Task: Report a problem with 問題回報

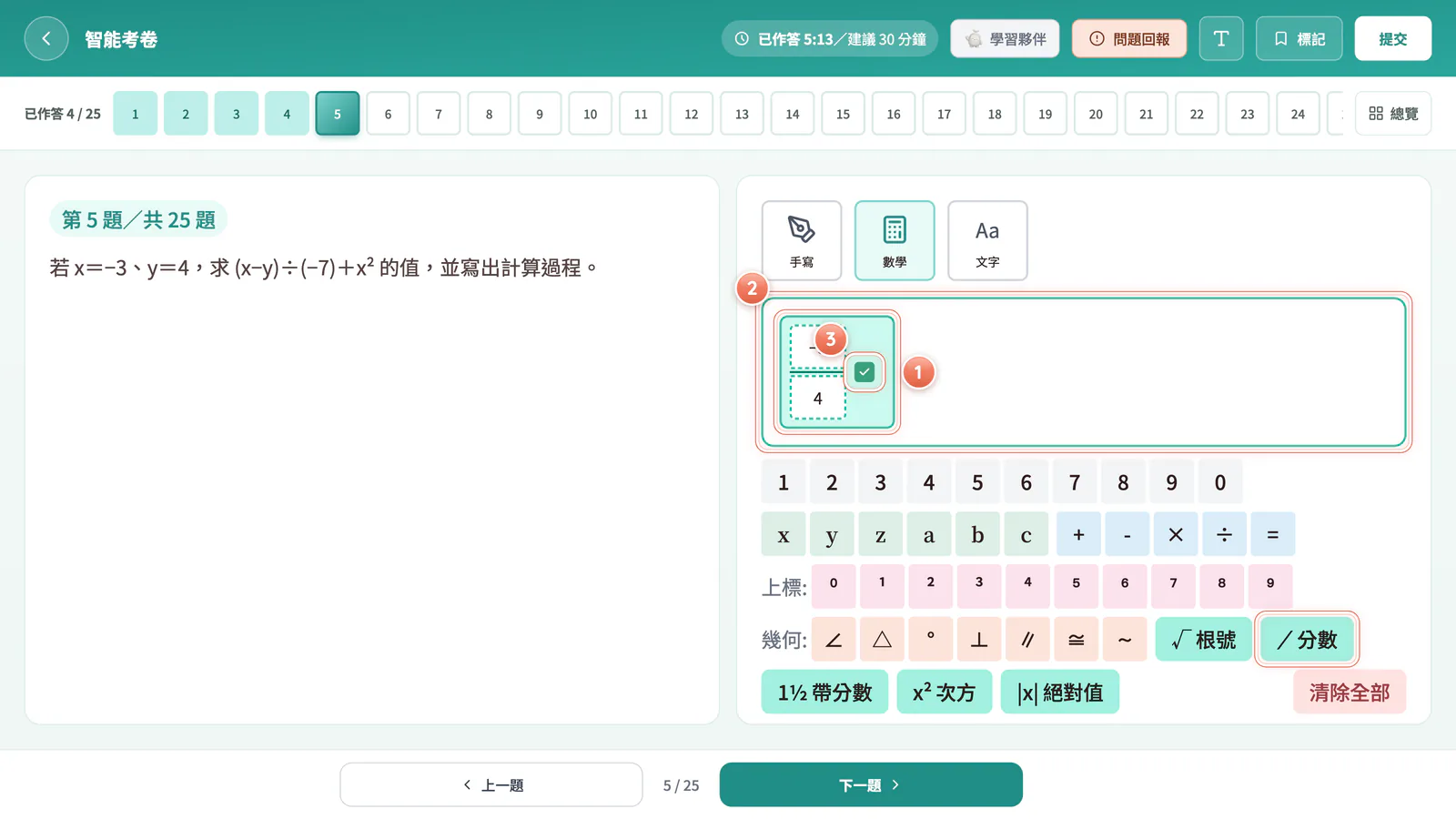Action: point(1129,39)
